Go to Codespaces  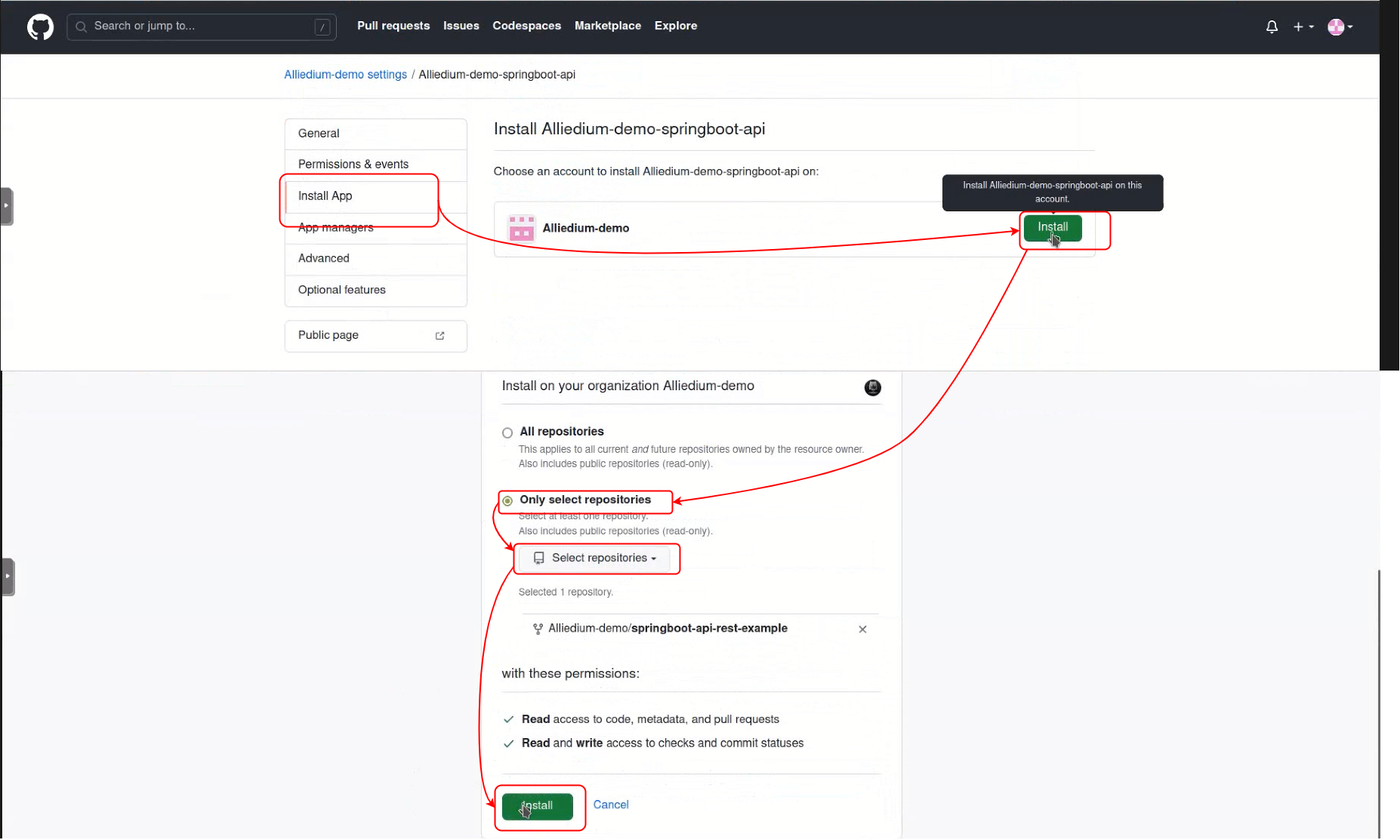pyautogui.click(x=527, y=26)
